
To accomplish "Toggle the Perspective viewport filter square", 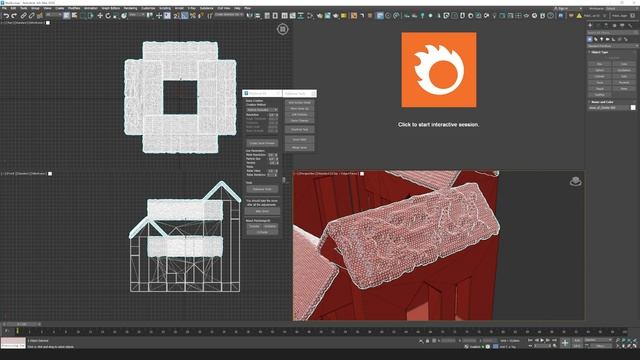I will [362, 173].
